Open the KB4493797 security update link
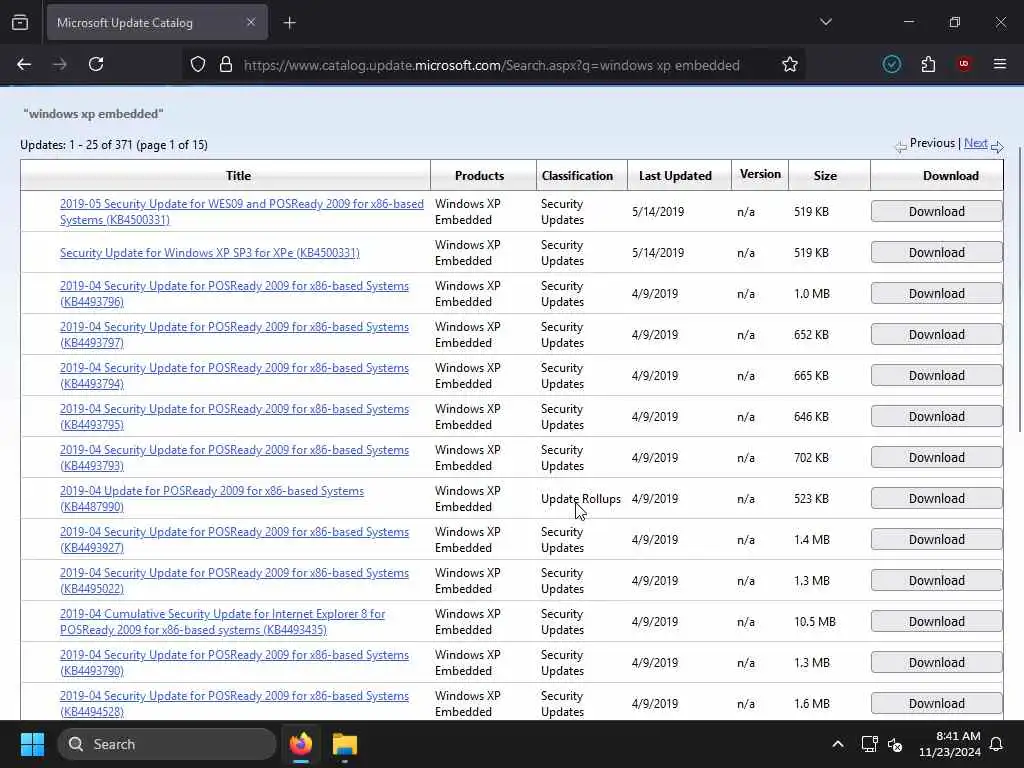 (234, 334)
